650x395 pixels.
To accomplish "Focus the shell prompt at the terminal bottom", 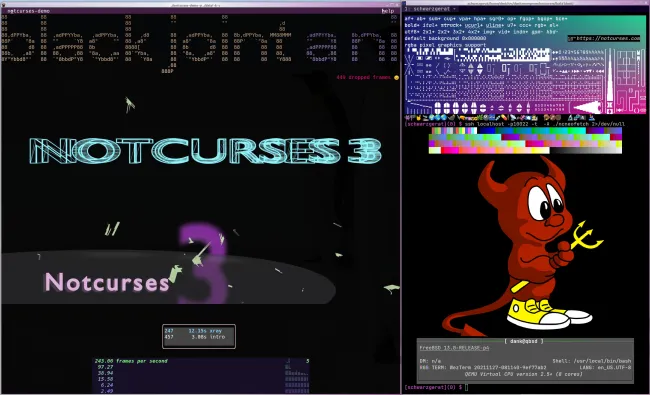I will (436, 387).
